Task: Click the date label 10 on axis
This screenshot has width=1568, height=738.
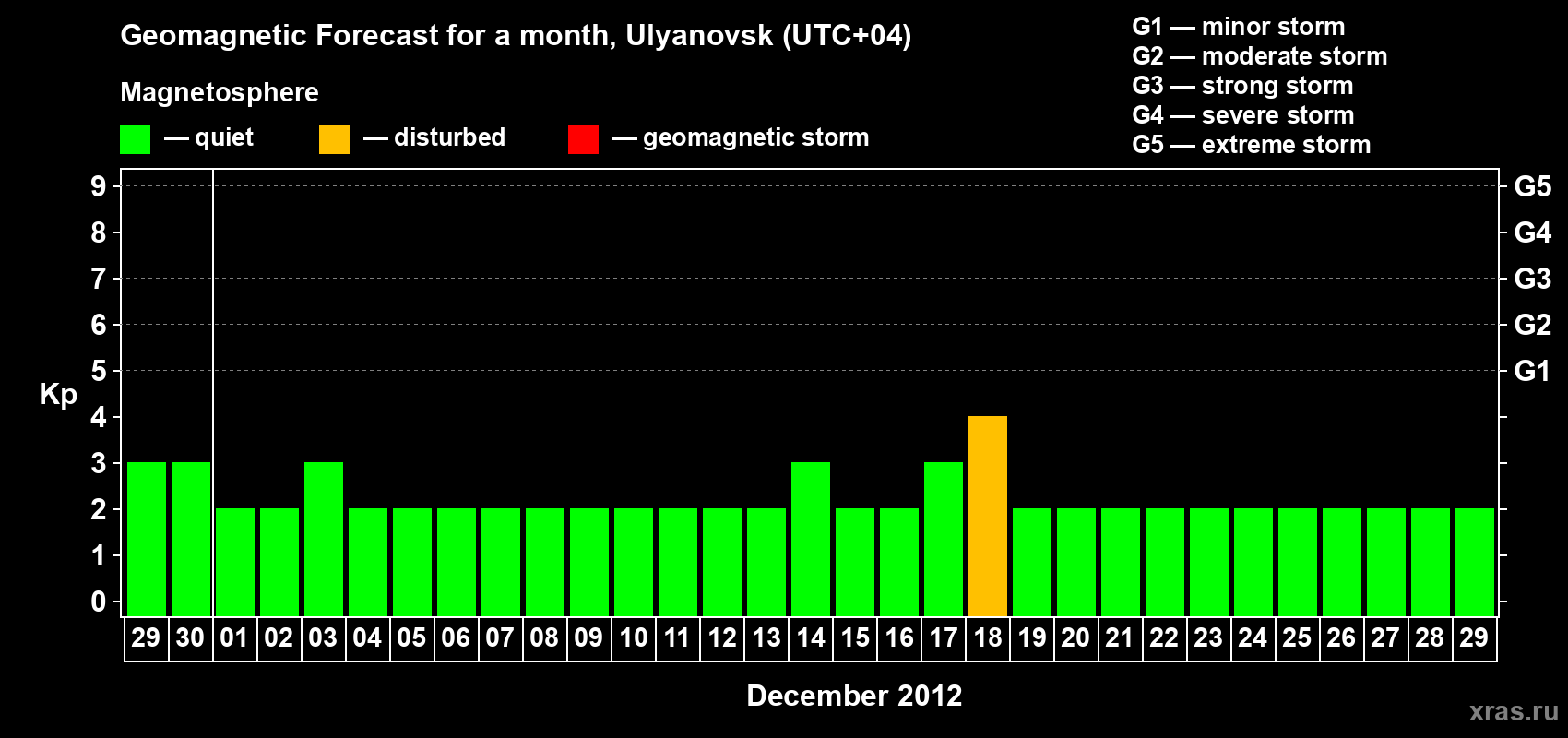Action: pyautogui.click(x=634, y=637)
